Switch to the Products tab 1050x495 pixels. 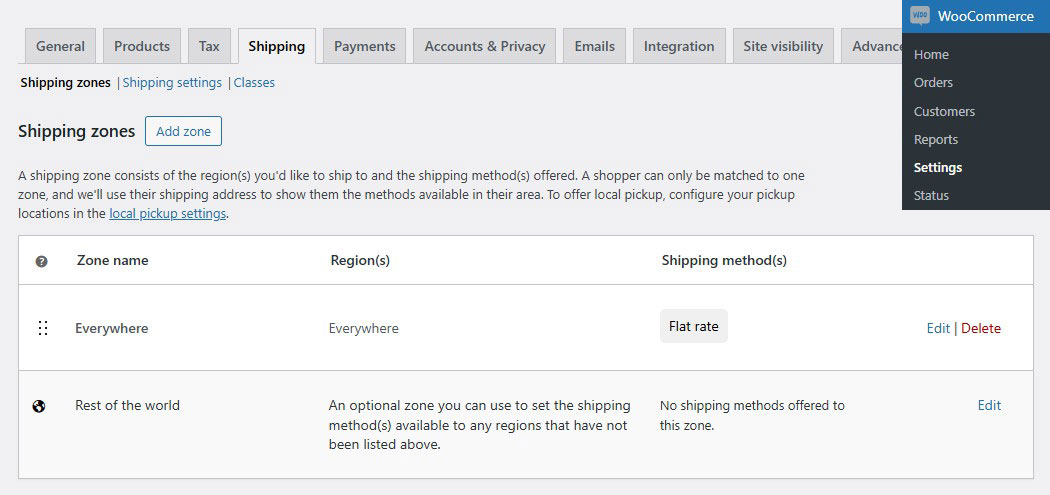pos(142,46)
